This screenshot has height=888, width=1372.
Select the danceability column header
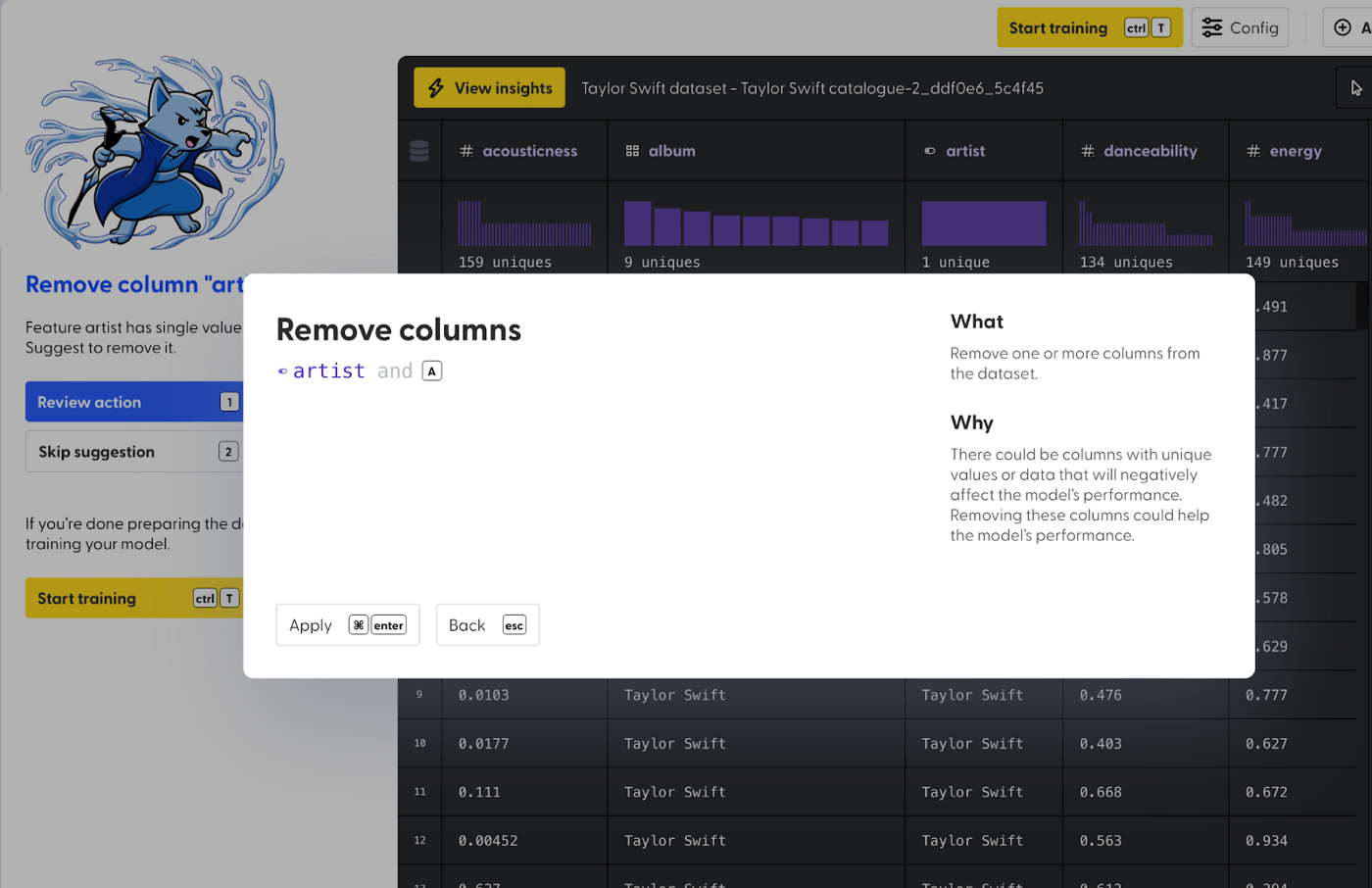[1146, 151]
